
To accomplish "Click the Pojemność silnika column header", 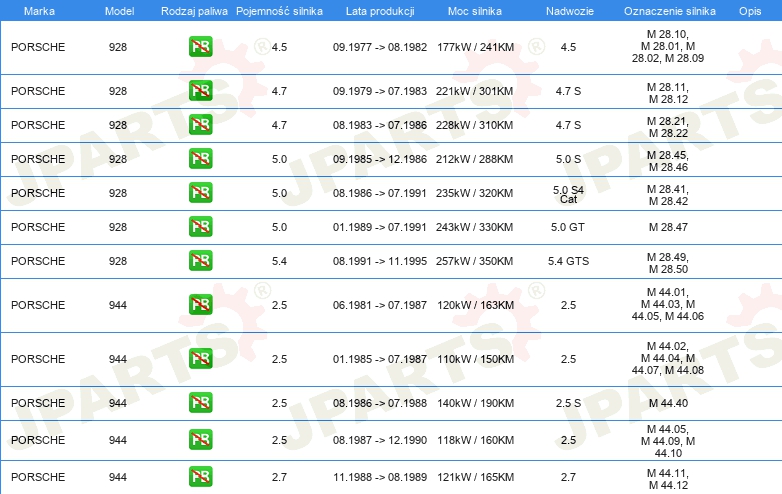I will click(x=279, y=11).
